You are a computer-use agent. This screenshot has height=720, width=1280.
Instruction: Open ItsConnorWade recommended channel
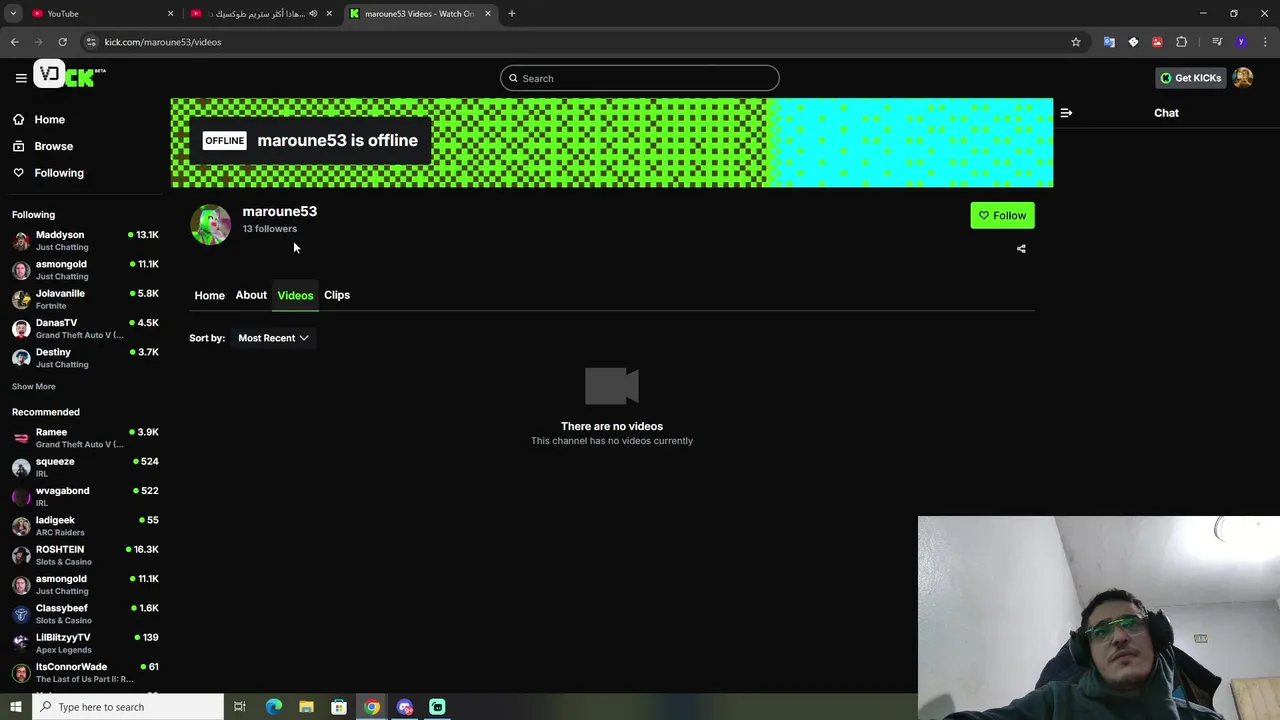click(85, 672)
